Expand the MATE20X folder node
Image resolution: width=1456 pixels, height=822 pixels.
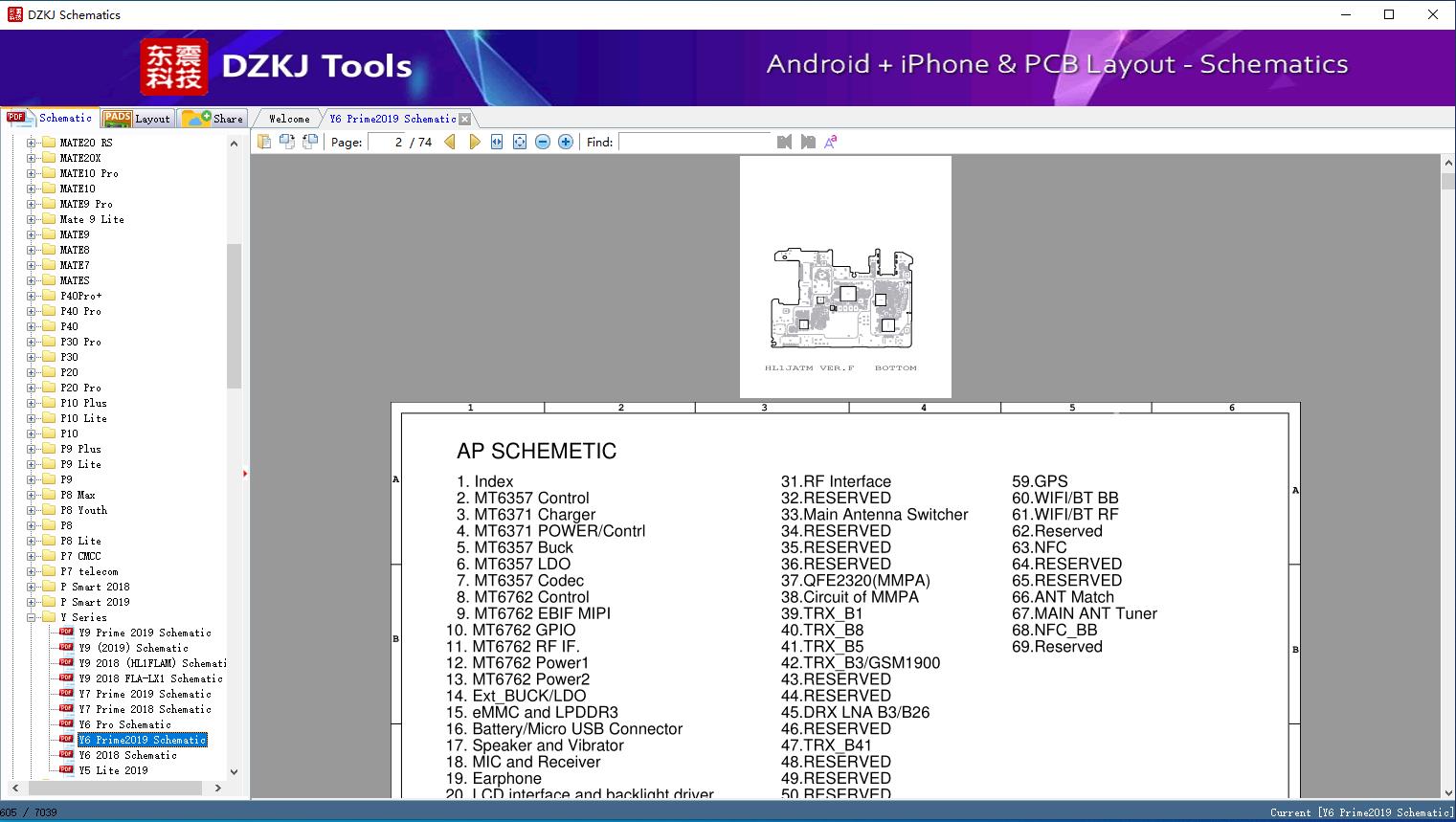32,158
